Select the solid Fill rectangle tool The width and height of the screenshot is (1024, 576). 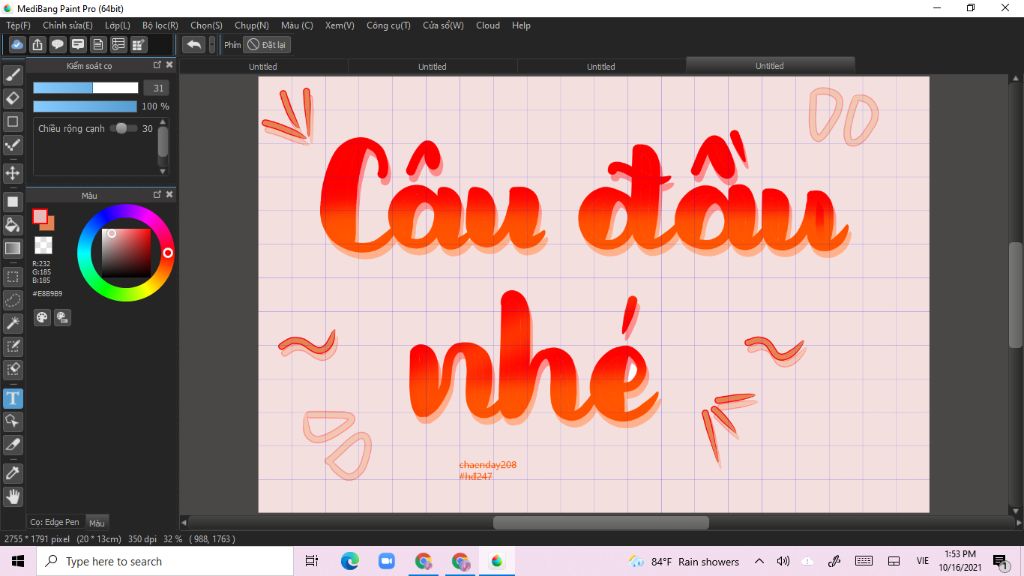[12, 202]
